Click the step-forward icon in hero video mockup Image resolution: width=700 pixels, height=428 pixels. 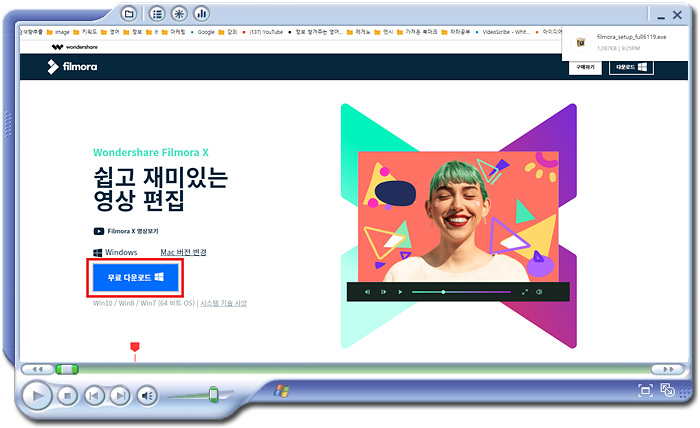click(x=383, y=292)
